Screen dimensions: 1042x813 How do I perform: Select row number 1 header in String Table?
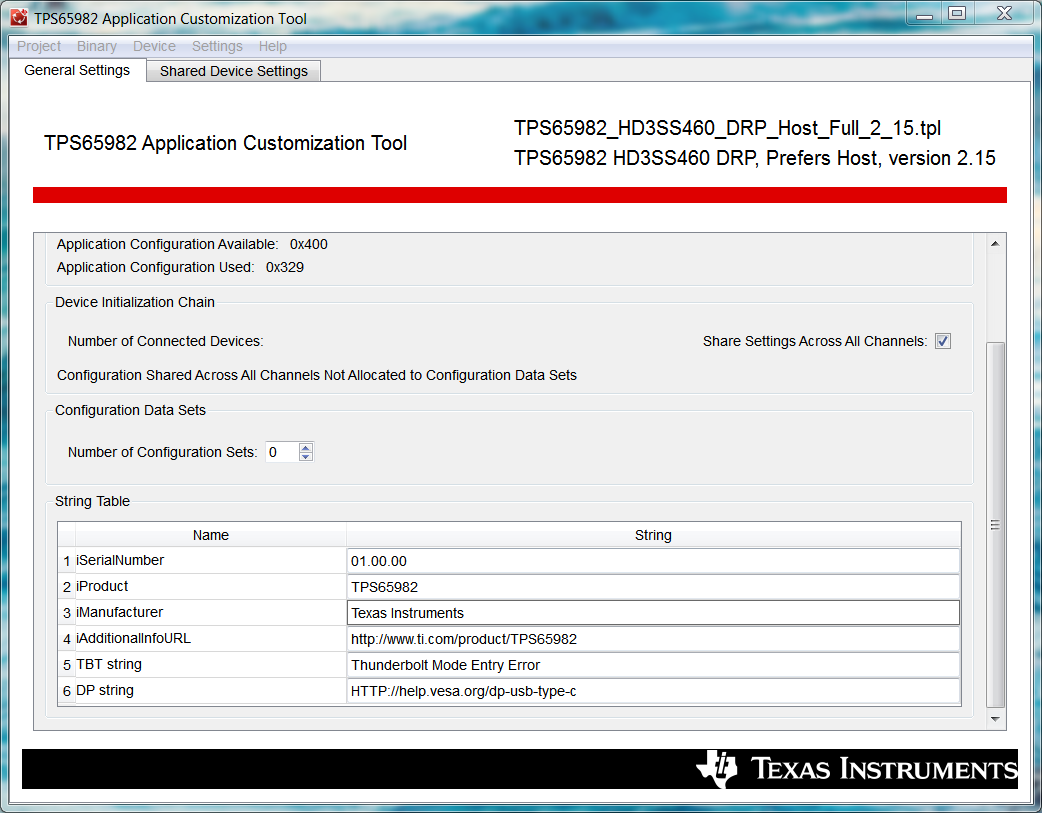coord(66,561)
